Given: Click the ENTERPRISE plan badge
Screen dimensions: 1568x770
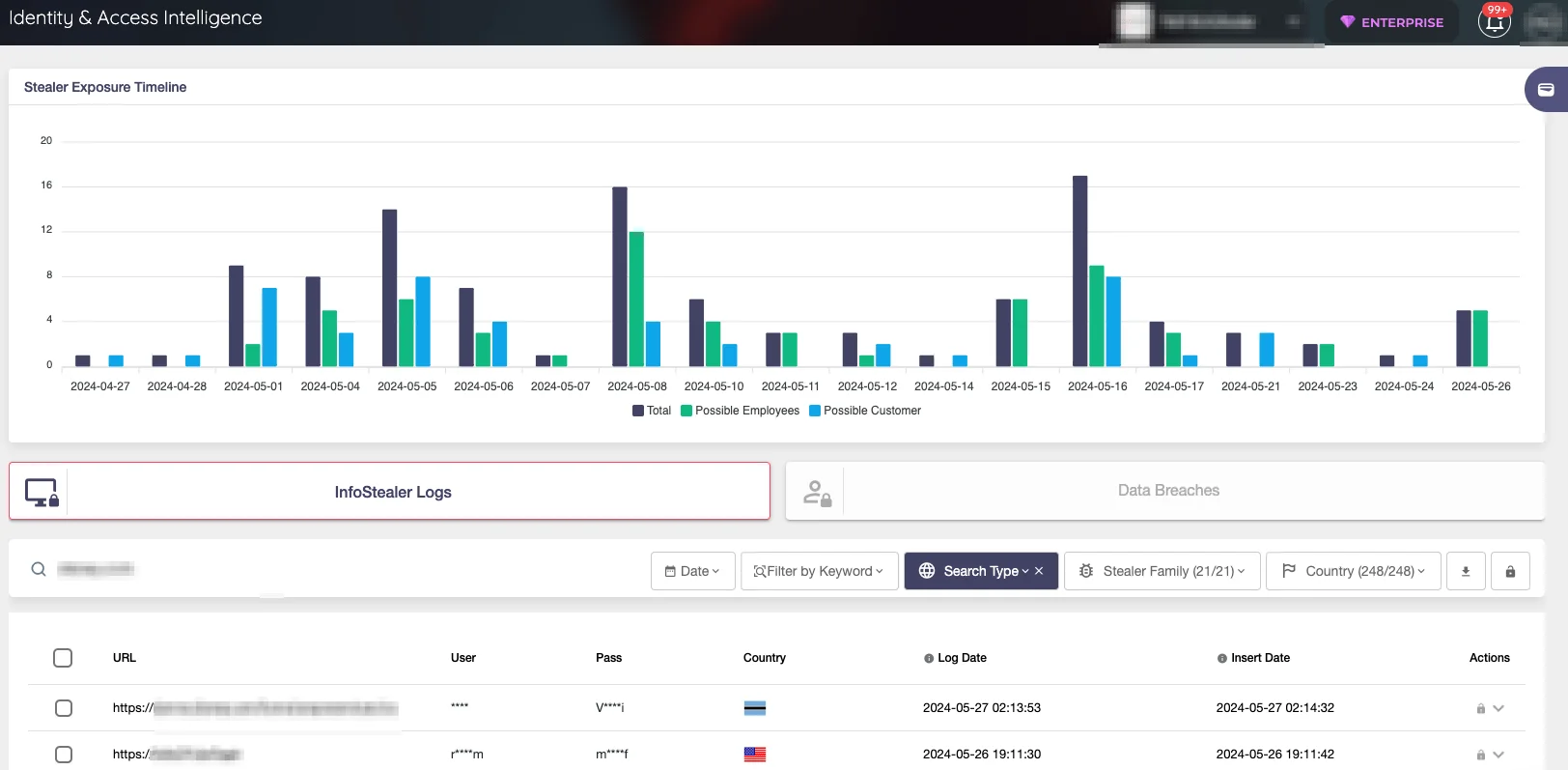Looking at the screenshot, I should [x=1391, y=22].
